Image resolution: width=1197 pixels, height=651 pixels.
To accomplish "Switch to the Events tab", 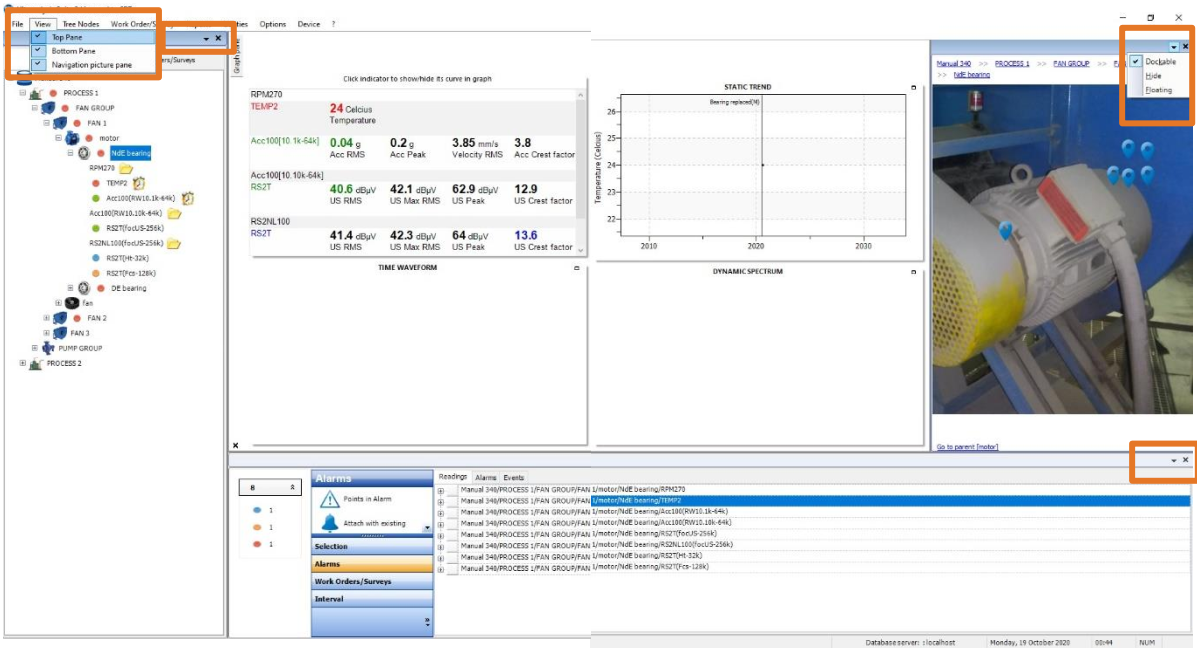I will [x=512, y=477].
